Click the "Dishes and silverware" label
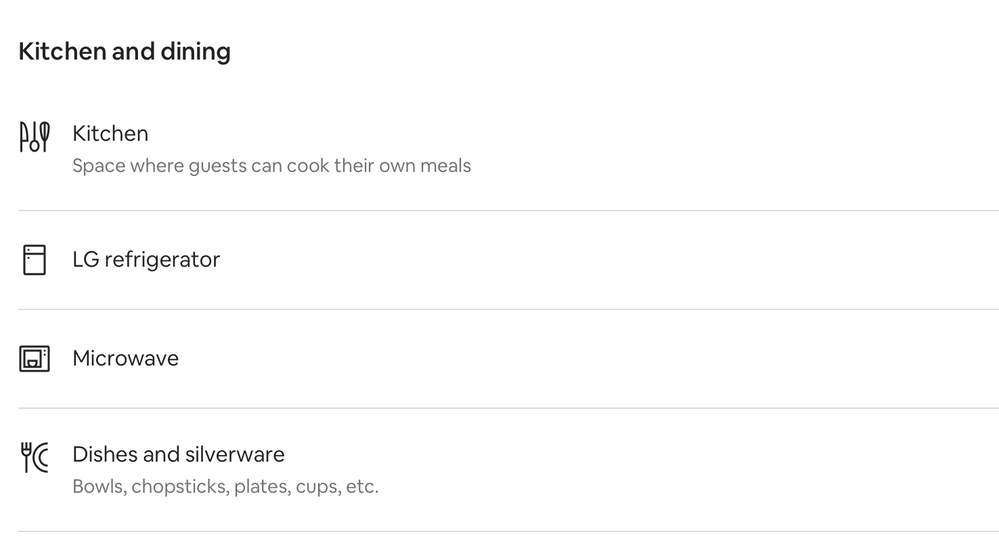The height and width of the screenshot is (551, 999). [x=178, y=454]
